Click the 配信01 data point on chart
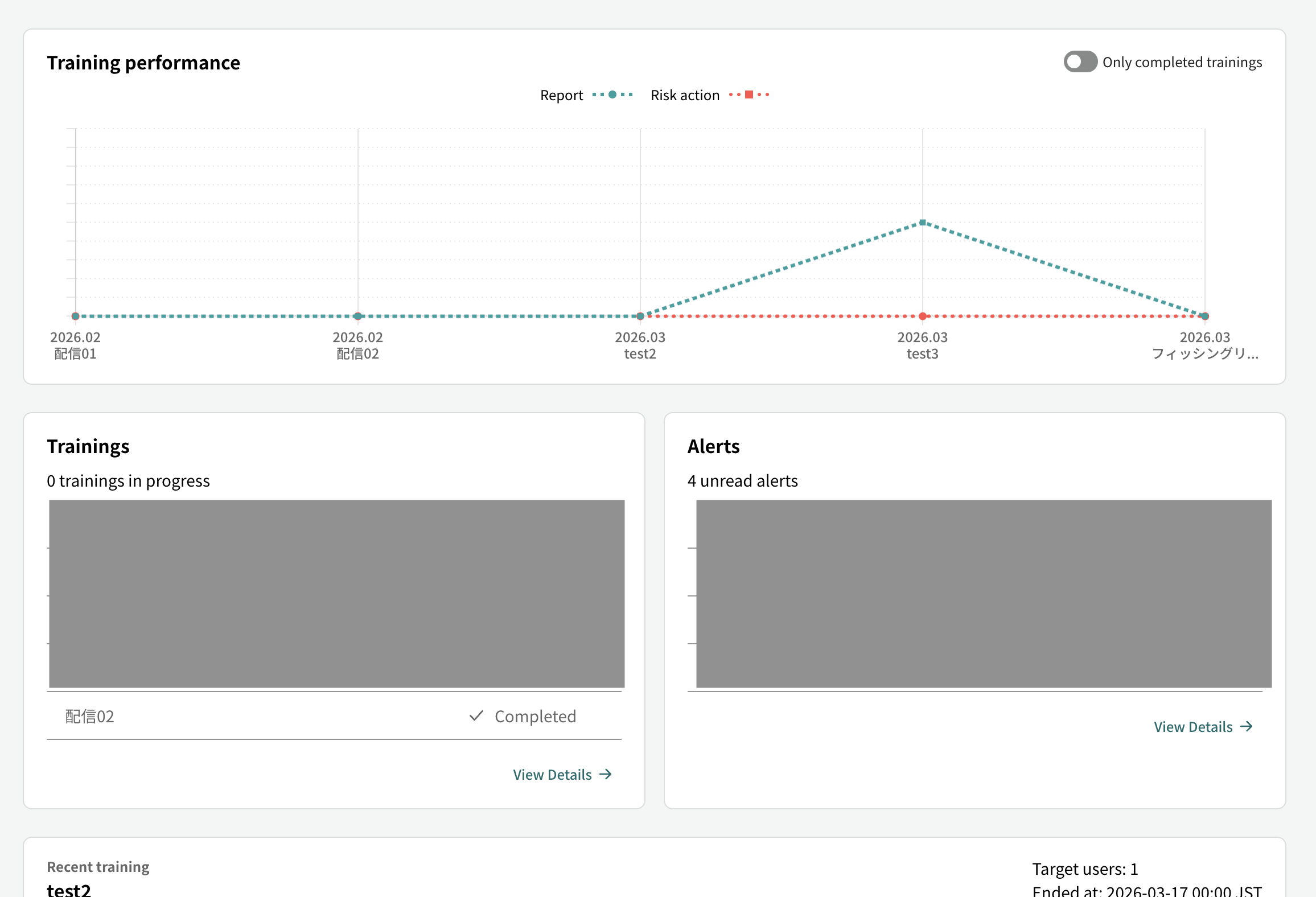Image resolution: width=1316 pixels, height=897 pixels. (76, 316)
